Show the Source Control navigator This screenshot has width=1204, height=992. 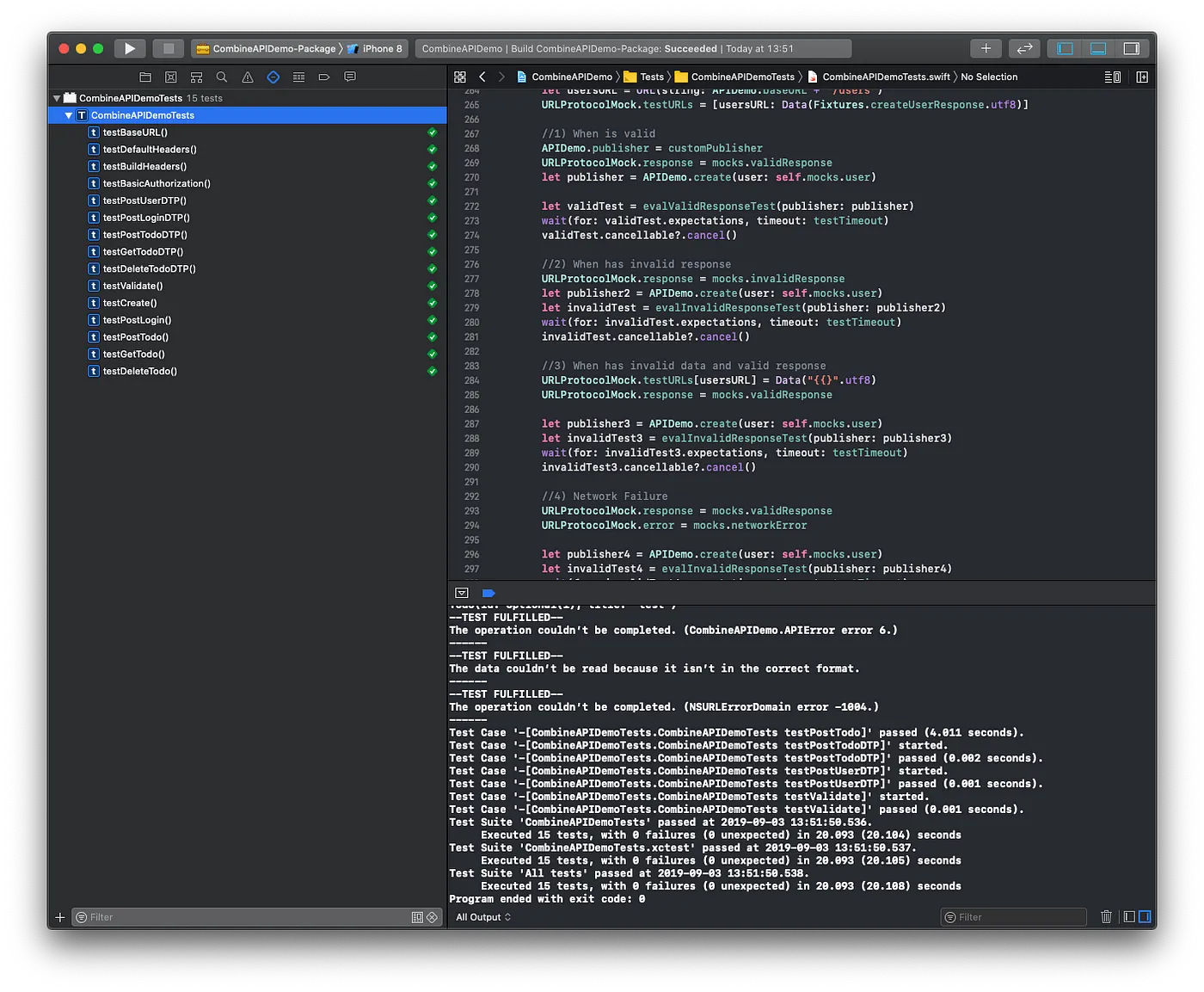(x=170, y=77)
